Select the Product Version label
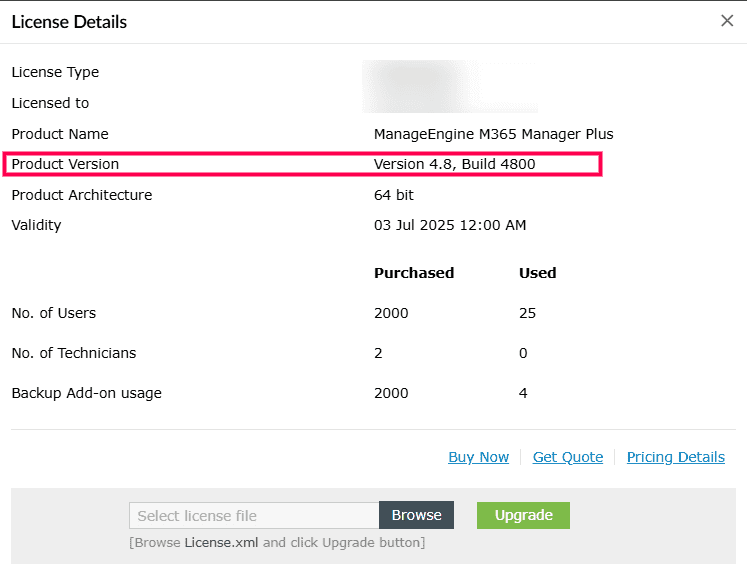747x575 pixels. [65, 164]
